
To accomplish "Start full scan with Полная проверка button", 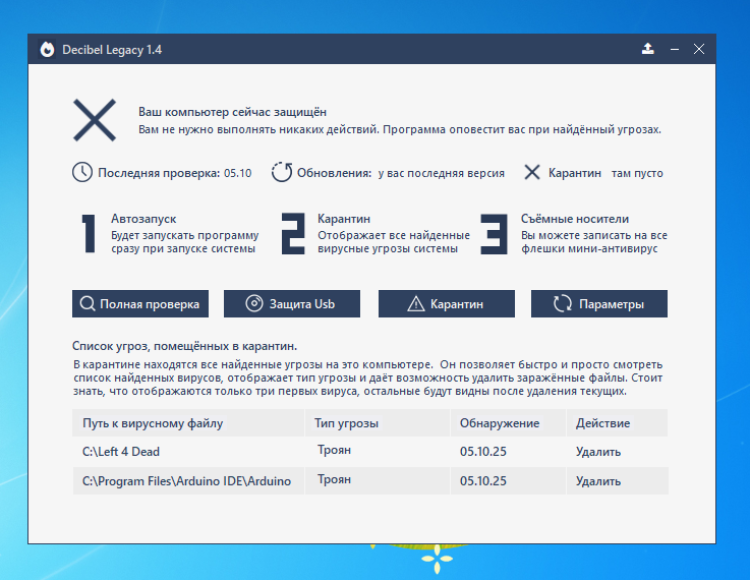I will click(x=140, y=304).
